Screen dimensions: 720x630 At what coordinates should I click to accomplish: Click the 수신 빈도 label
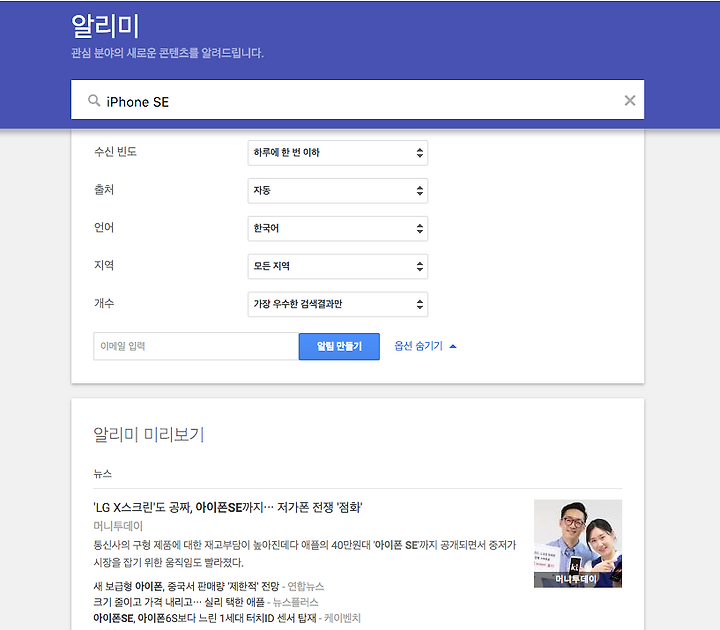115,152
